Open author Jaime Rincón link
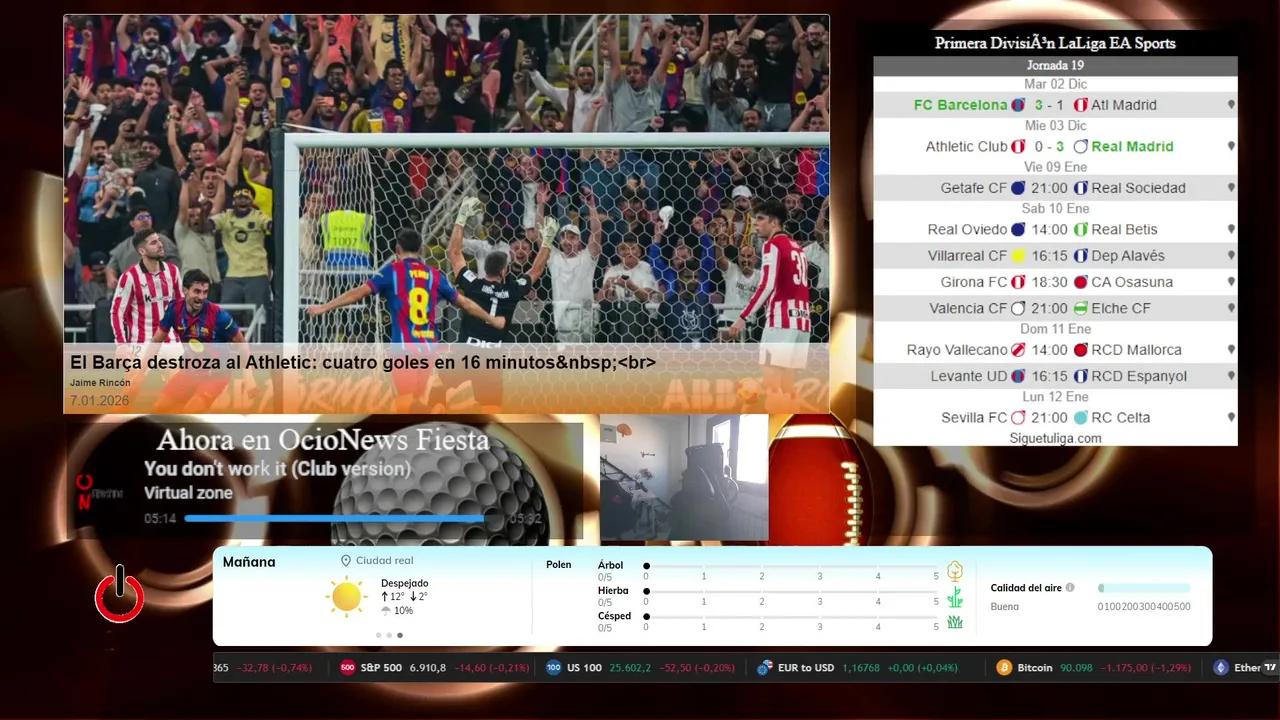Image resolution: width=1280 pixels, height=720 pixels. 100,383
